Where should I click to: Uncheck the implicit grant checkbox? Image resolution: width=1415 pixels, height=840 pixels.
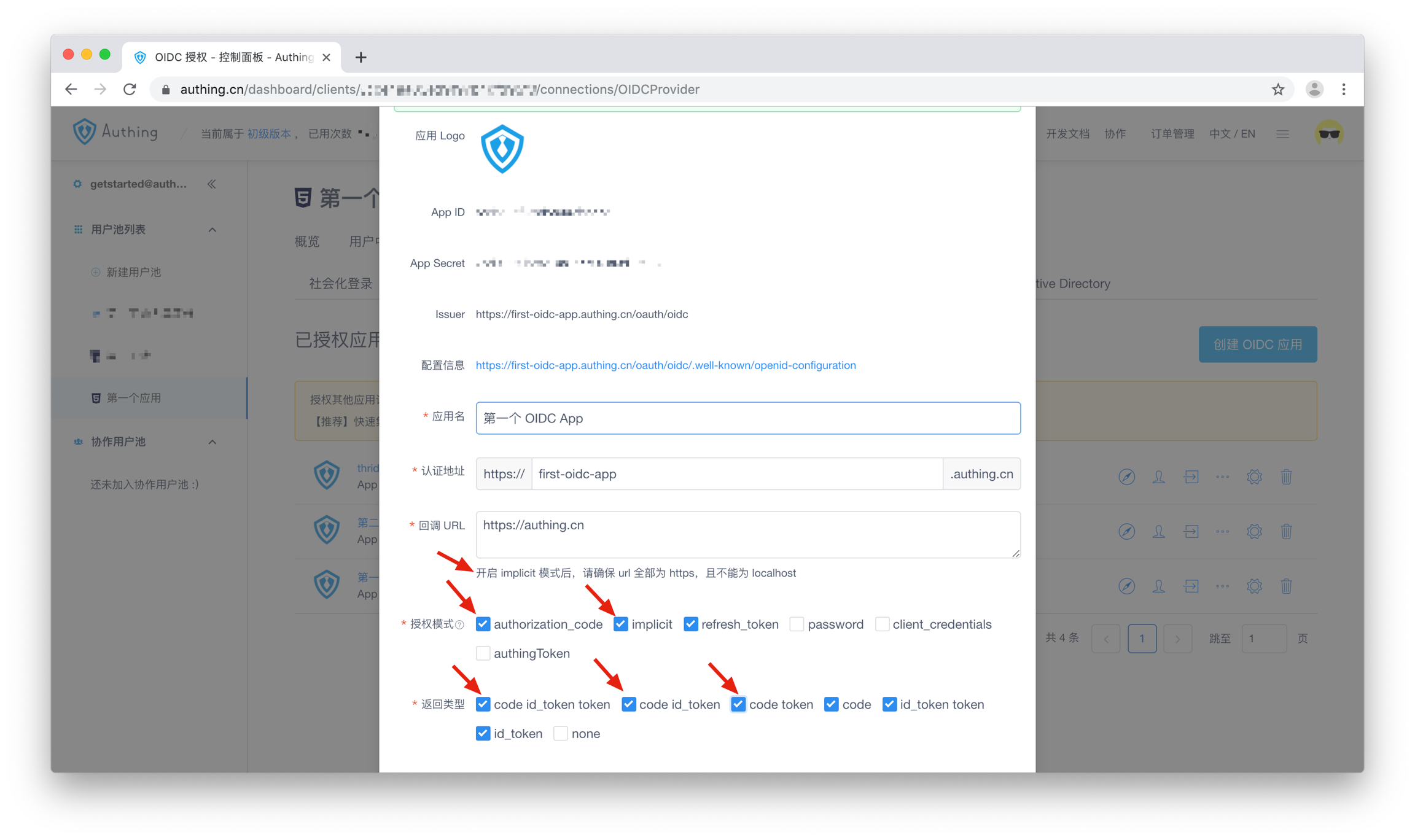(x=620, y=624)
